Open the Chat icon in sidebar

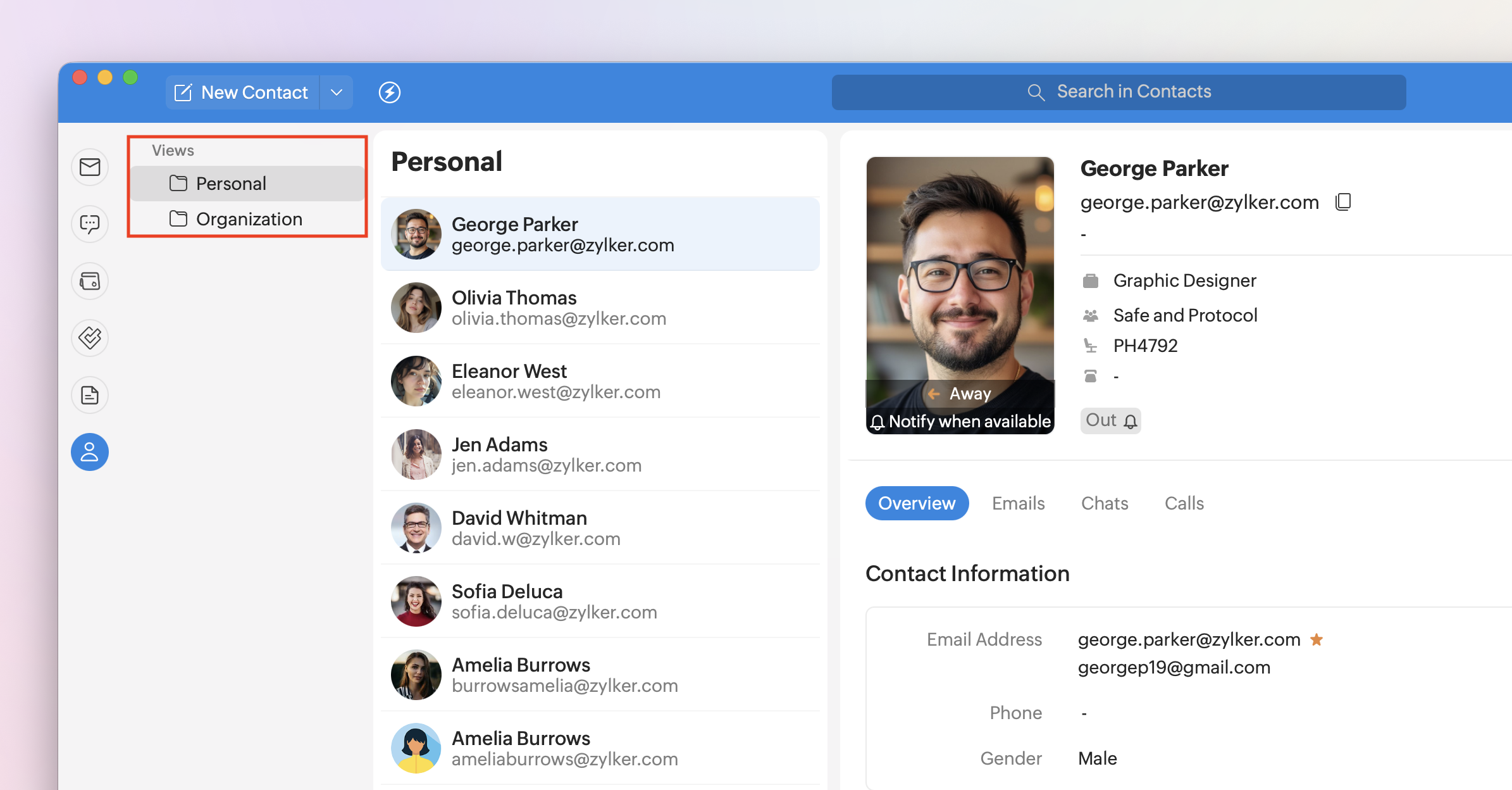tap(90, 224)
